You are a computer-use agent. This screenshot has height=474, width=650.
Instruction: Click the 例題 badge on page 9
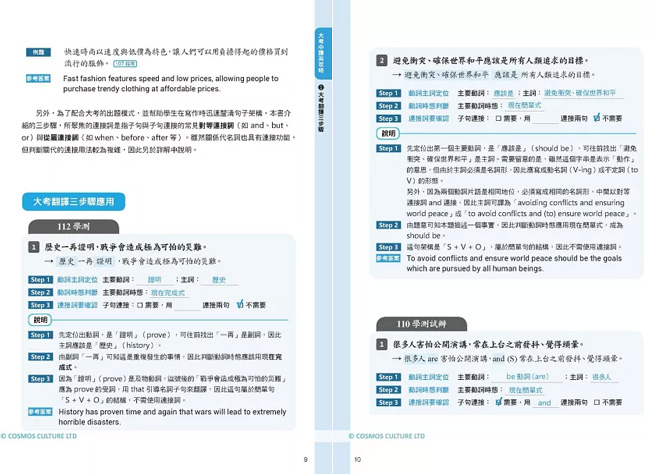[38, 52]
